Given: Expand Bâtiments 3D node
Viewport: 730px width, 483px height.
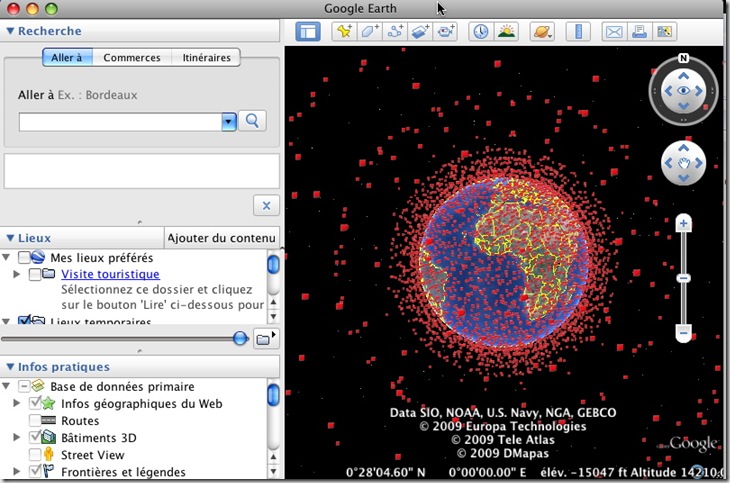Looking at the screenshot, I should 17,437.
